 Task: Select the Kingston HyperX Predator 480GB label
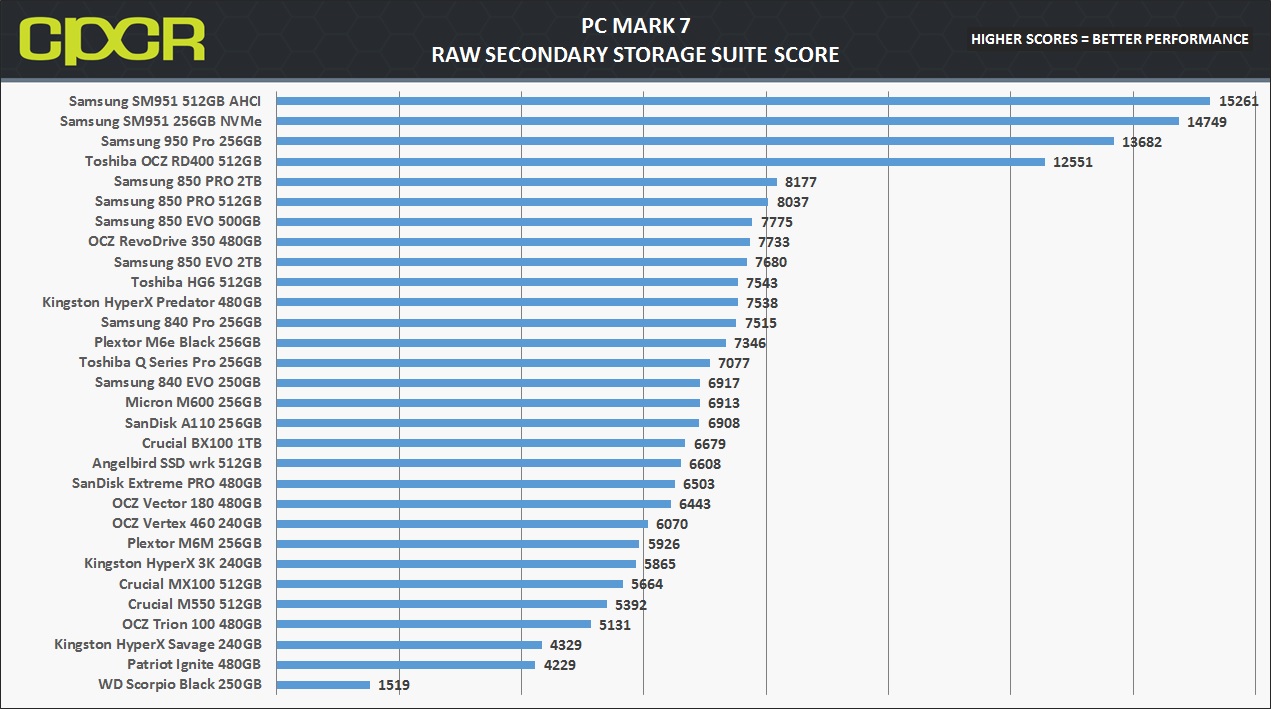coord(152,302)
